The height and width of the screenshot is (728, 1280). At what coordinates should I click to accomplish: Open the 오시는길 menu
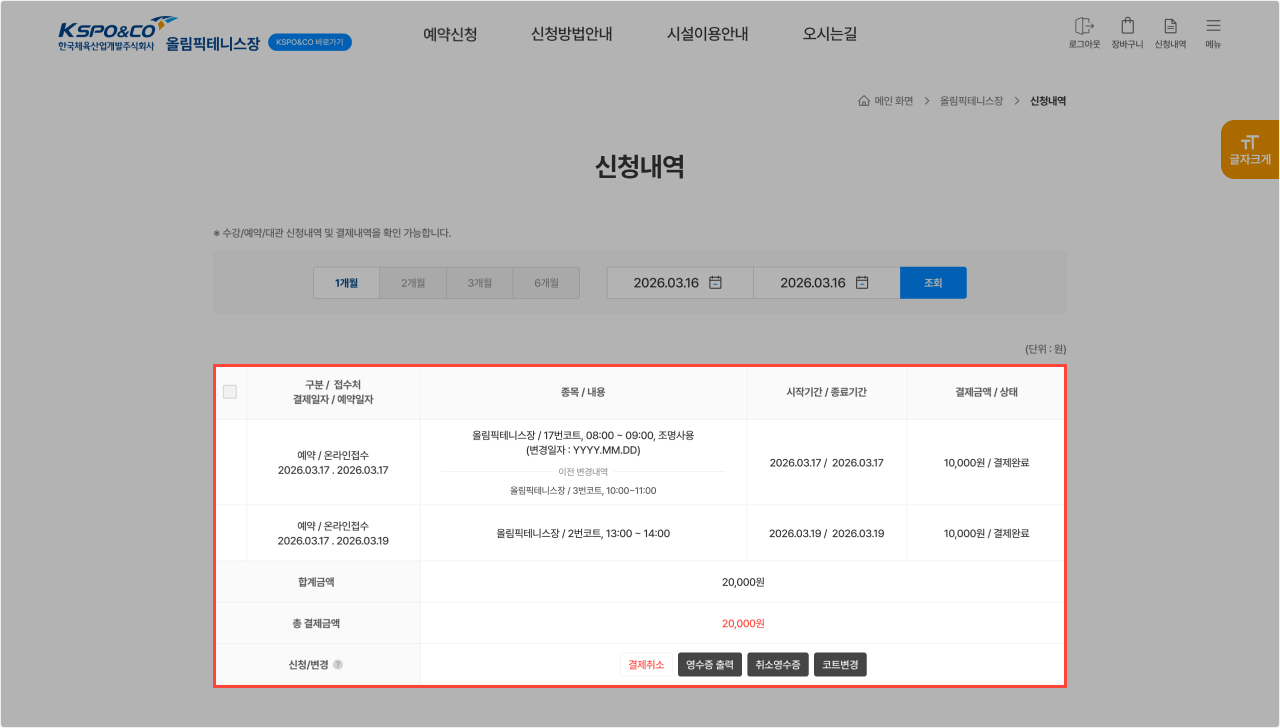click(x=829, y=34)
